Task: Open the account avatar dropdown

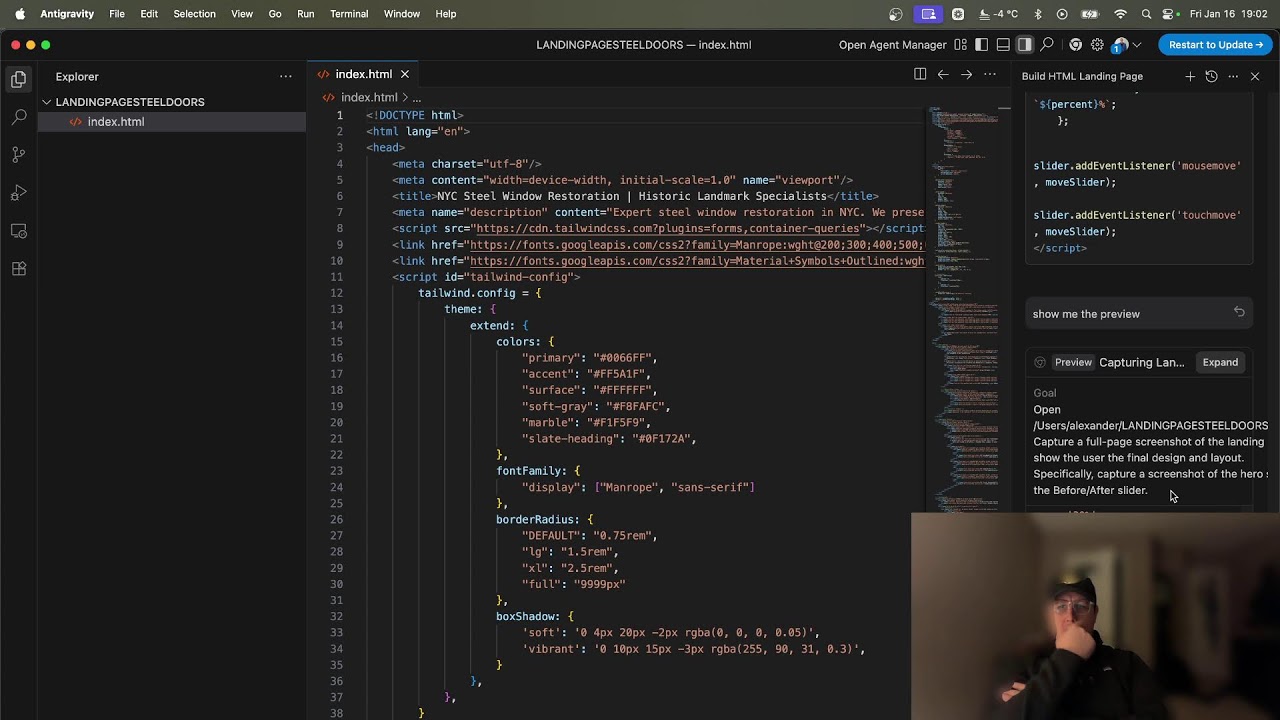Action: pos(1126,45)
